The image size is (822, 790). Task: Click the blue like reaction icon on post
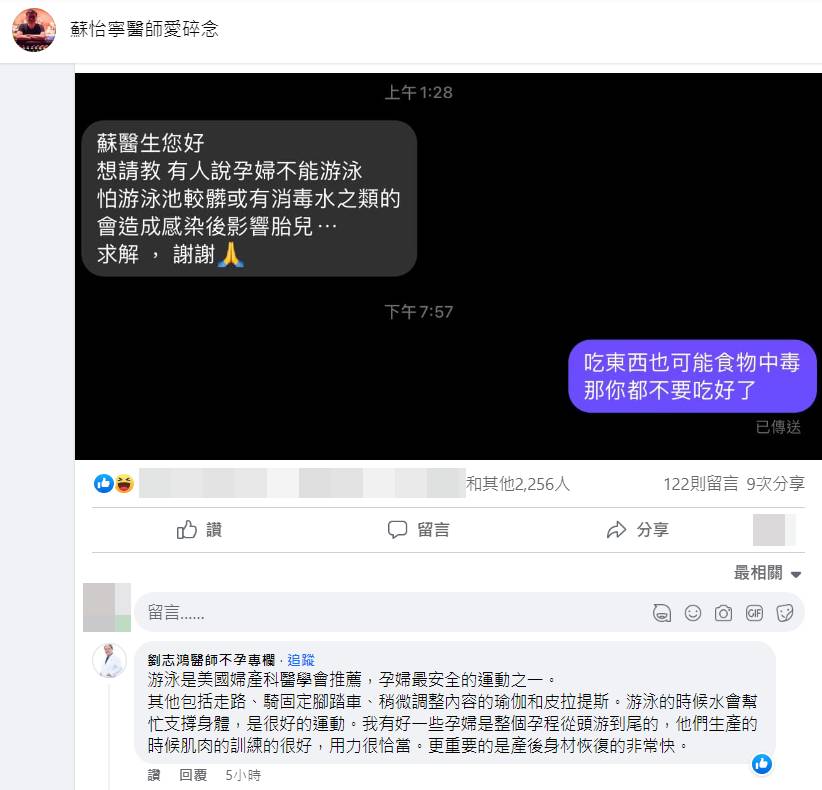[x=104, y=483]
